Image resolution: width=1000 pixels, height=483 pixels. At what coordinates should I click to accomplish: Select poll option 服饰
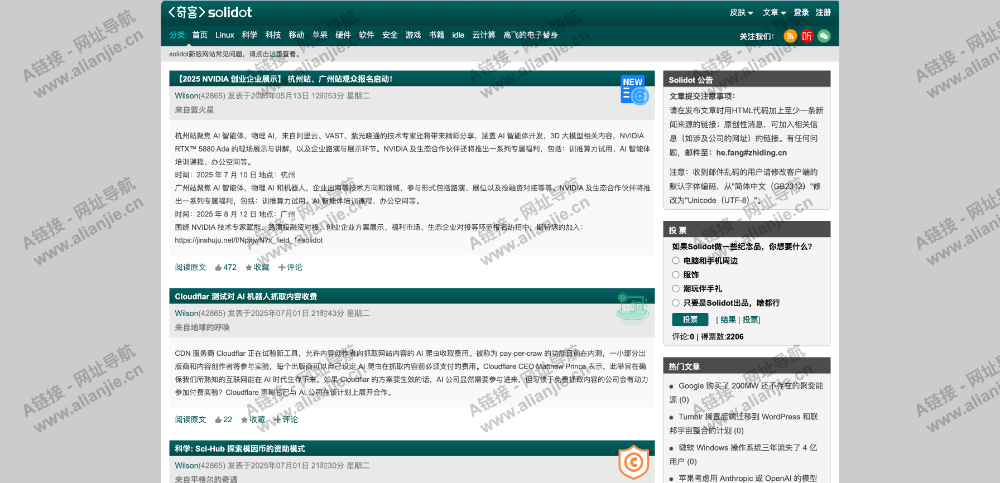pyautogui.click(x=675, y=274)
